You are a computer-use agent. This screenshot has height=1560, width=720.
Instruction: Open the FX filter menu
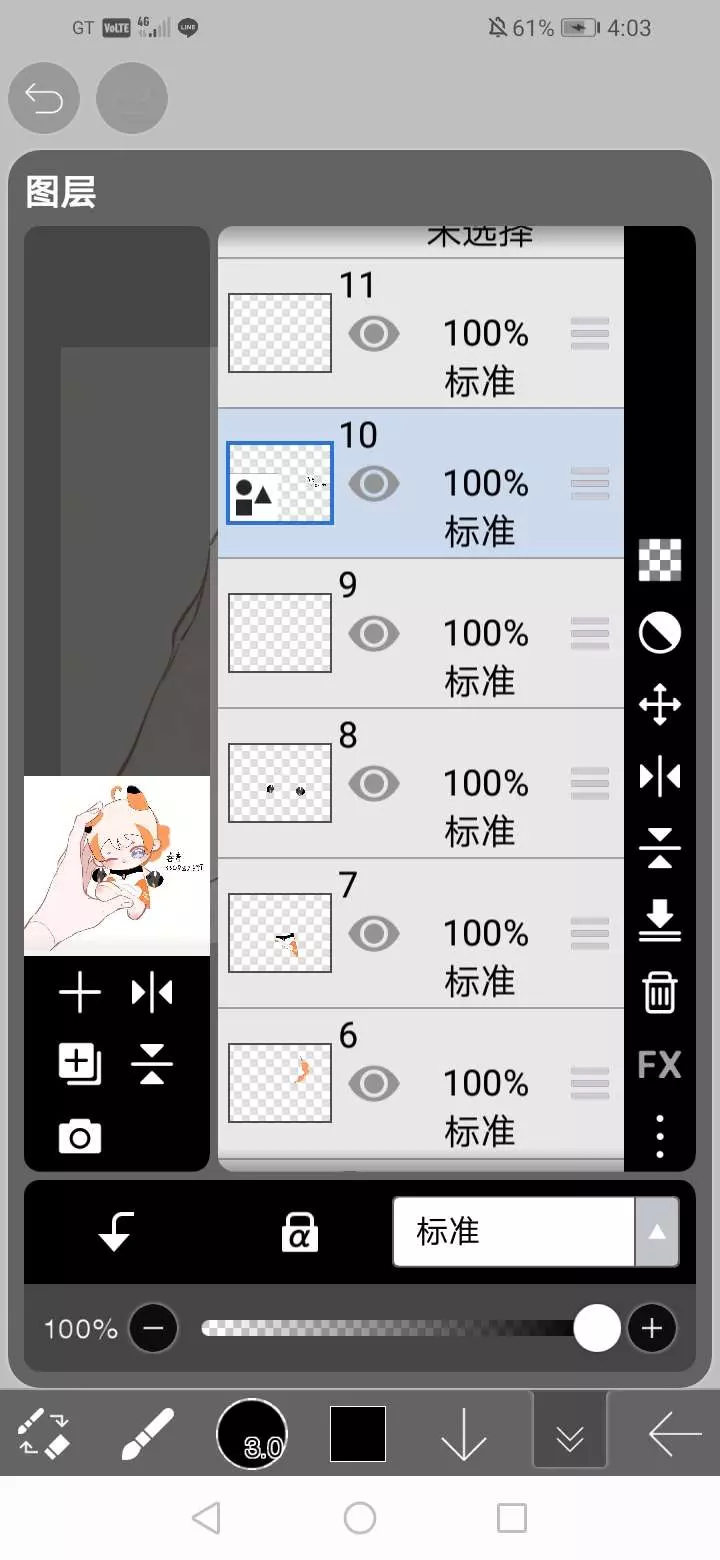tap(660, 1064)
